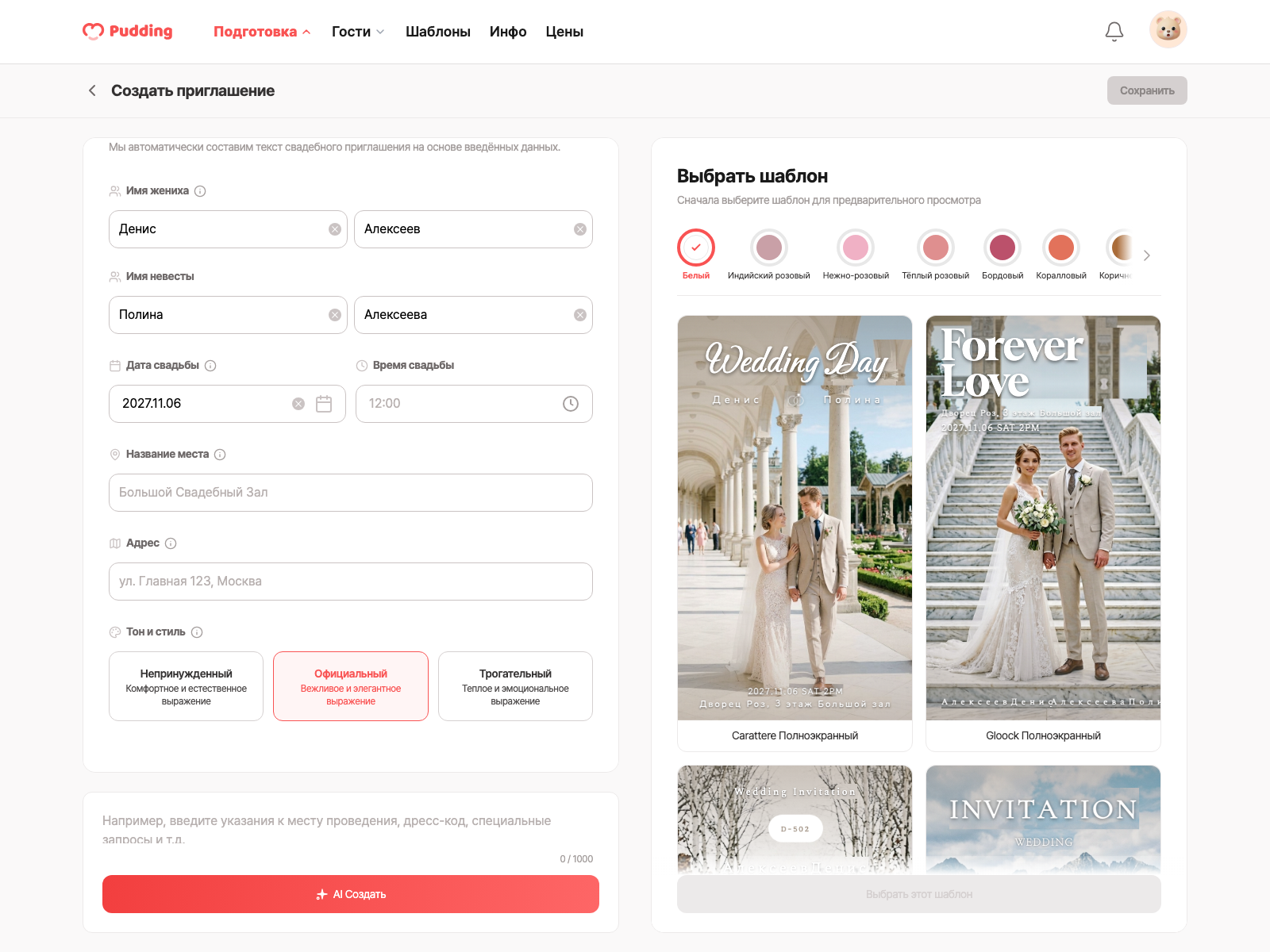Pick the Бордовый color swatch

pyautogui.click(x=1003, y=248)
